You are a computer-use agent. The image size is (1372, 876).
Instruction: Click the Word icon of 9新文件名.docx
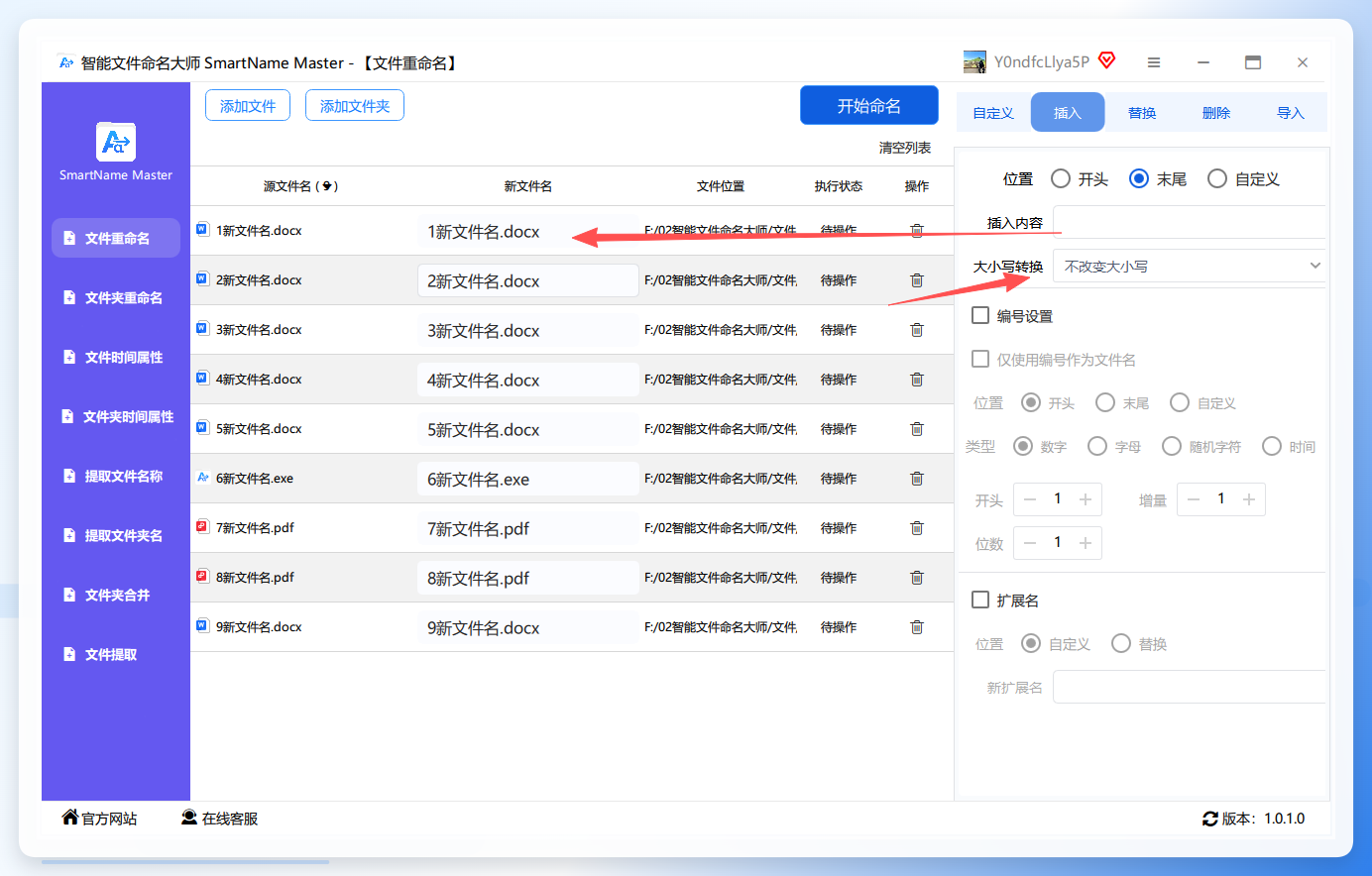coord(202,625)
